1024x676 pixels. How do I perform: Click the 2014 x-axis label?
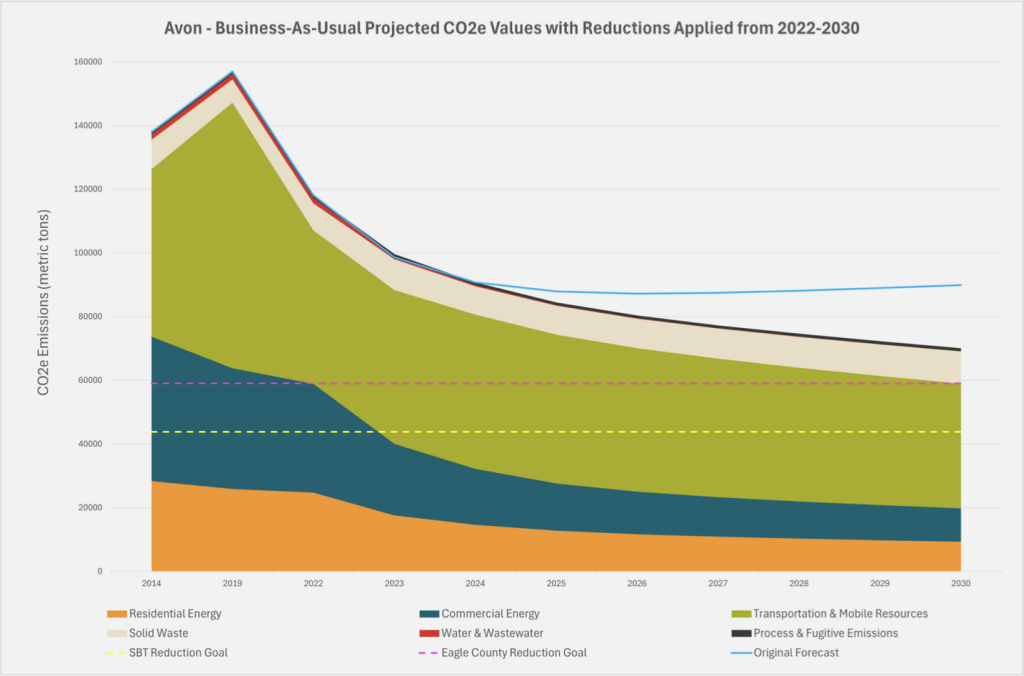pyautogui.click(x=151, y=581)
